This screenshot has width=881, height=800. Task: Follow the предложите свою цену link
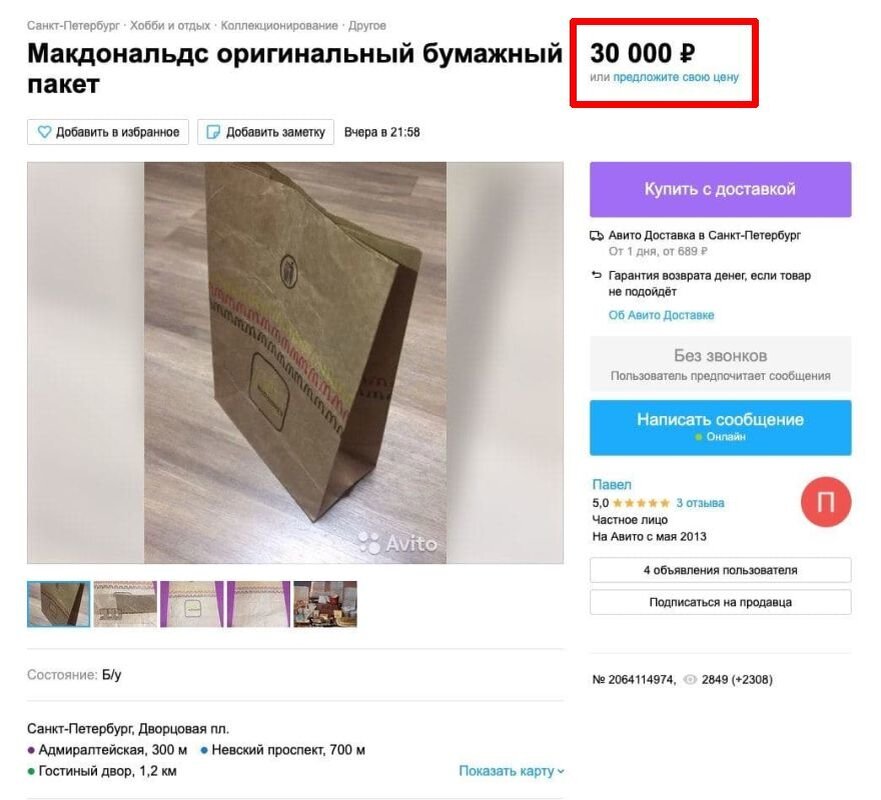(676, 77)
